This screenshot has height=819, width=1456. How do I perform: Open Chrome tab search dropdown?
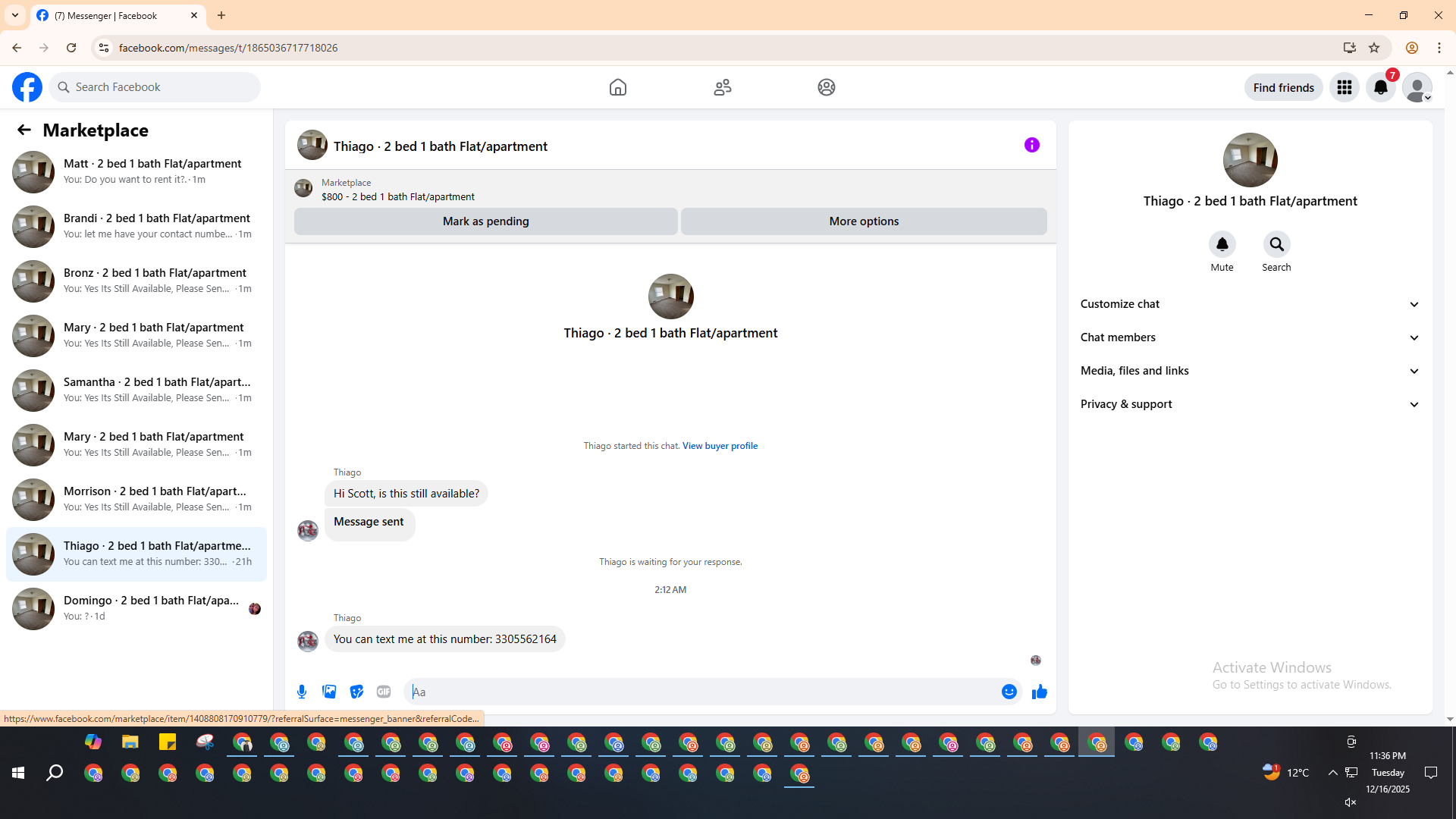point(15,15)
